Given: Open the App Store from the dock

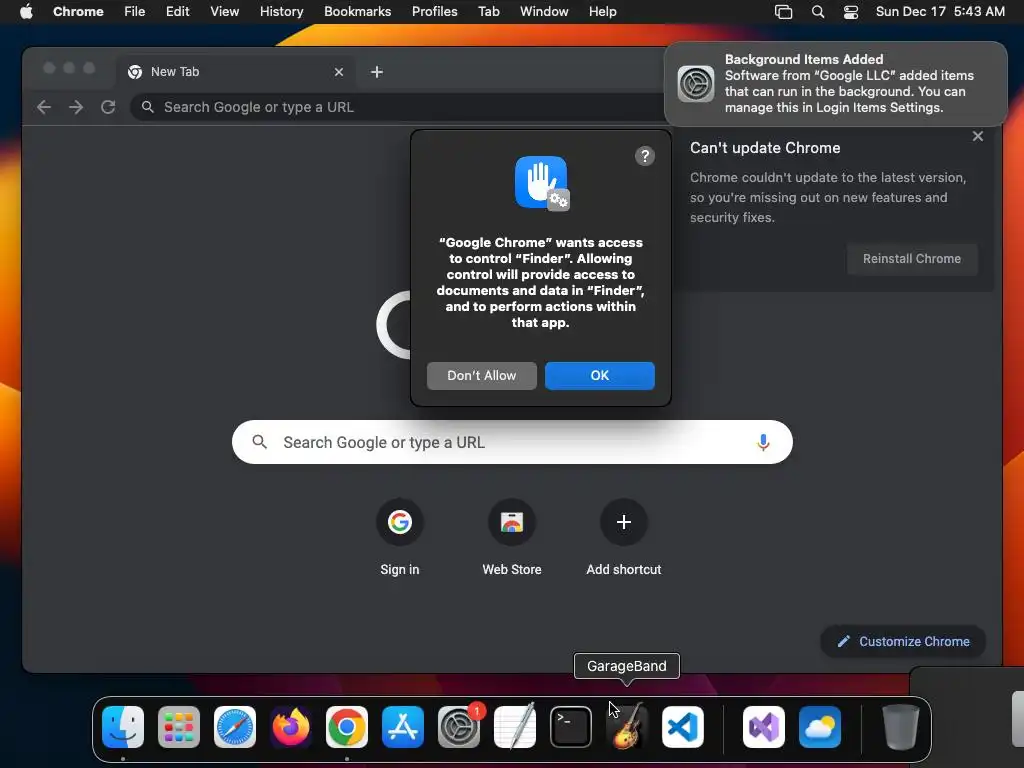Looking at the screenshot, I should pyautogui.click(x=403, y=727).
